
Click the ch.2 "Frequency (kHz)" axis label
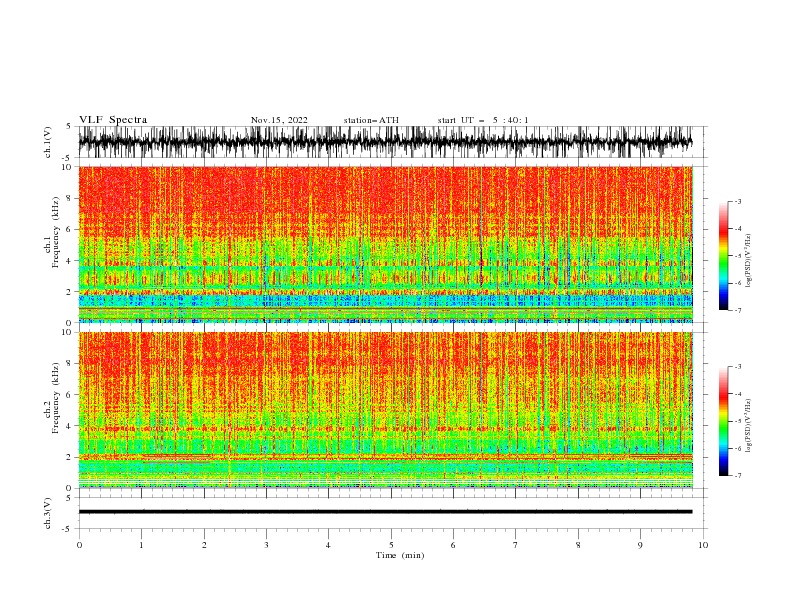(55, 398)
